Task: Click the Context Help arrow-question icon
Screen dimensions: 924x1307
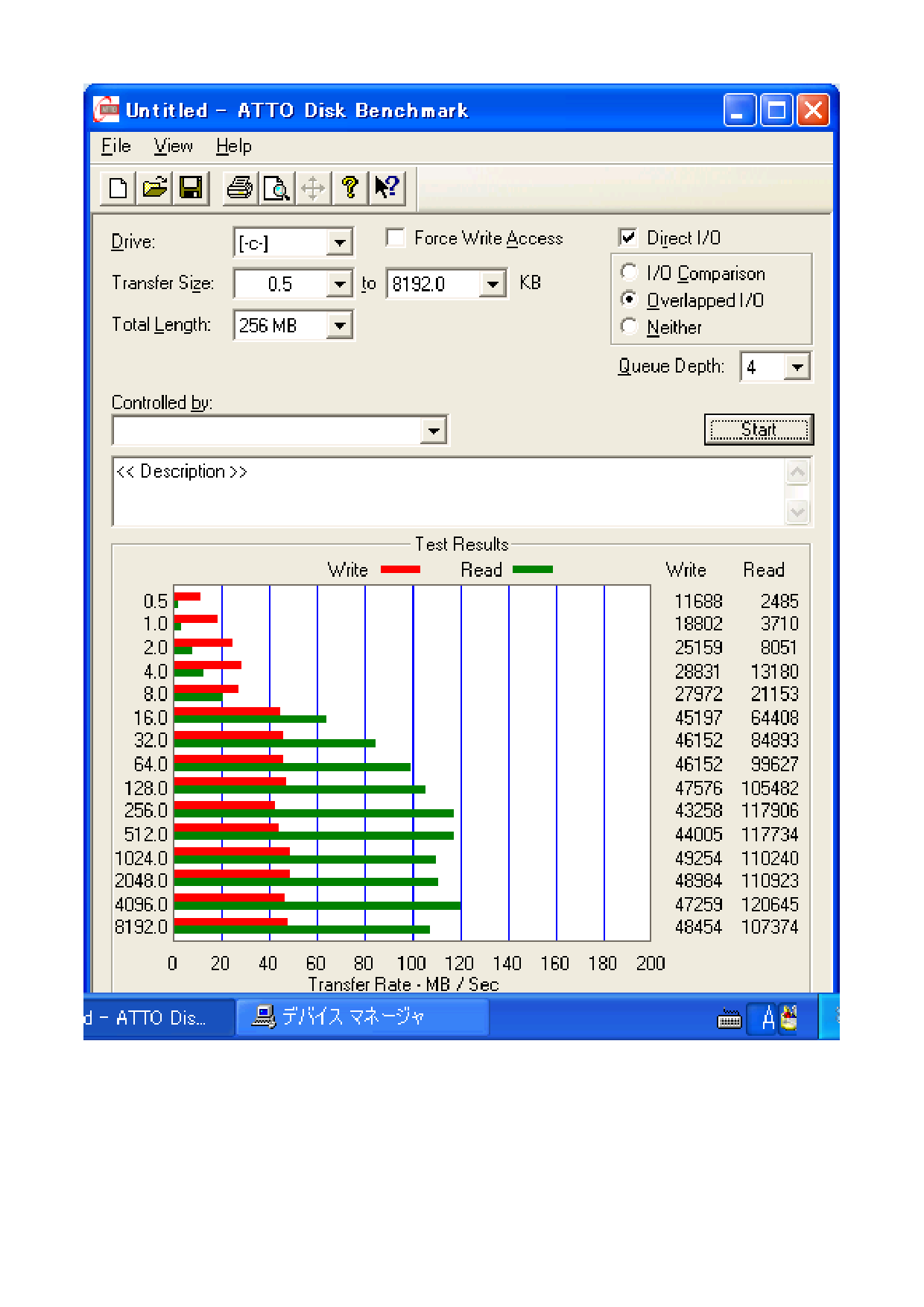Action: tap(387, 187)
